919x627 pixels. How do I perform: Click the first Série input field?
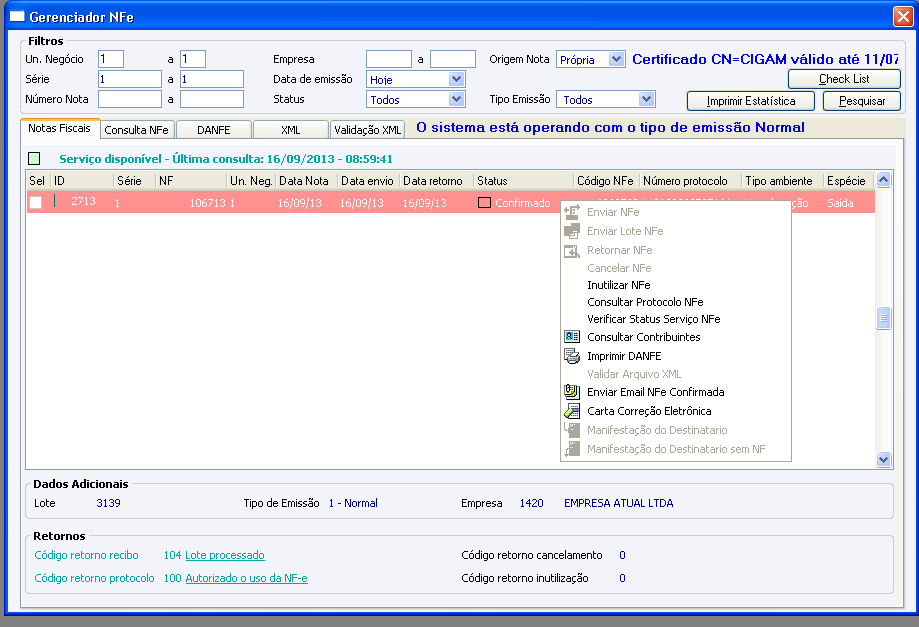point(130,79)
